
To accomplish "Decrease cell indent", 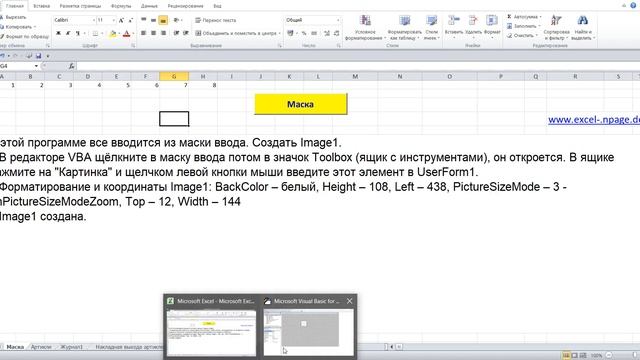I will [176, 33].
